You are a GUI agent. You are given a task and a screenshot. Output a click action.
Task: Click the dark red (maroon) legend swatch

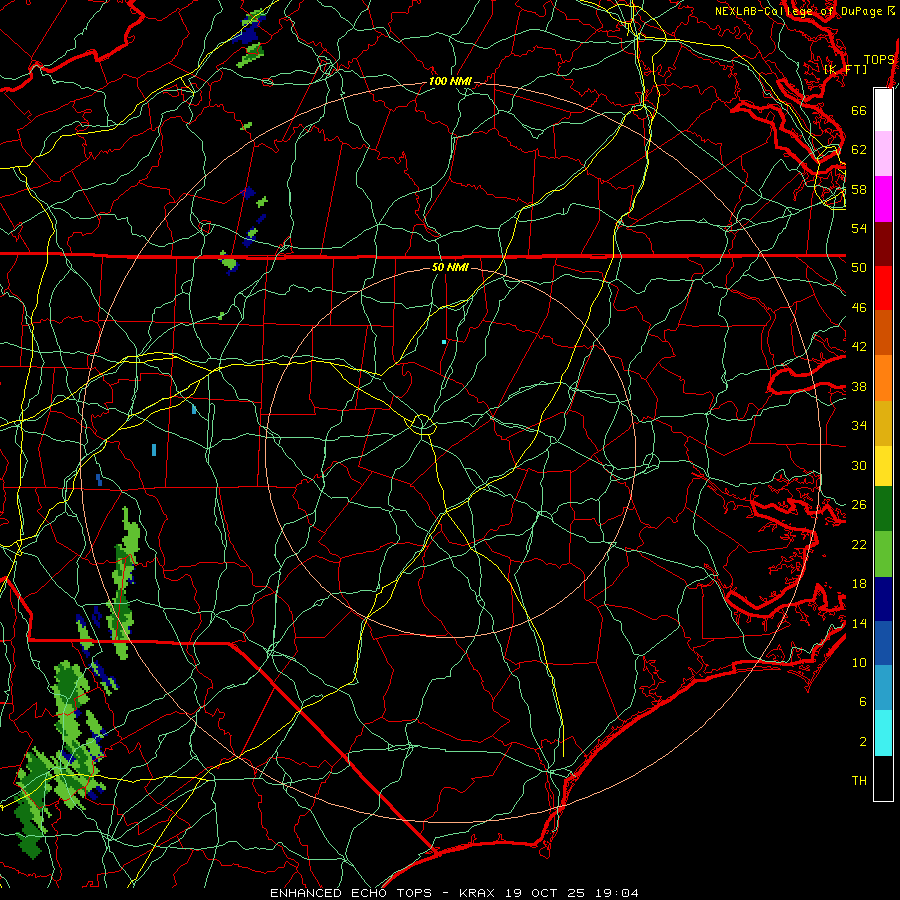pos(883,244)
